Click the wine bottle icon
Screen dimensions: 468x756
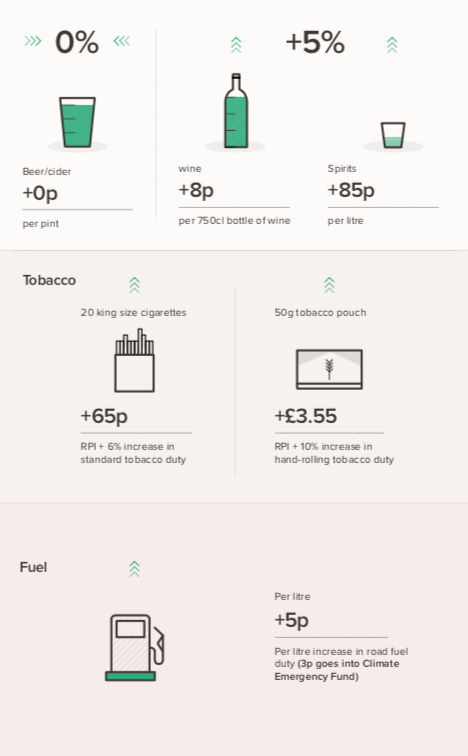pos(236,110)
